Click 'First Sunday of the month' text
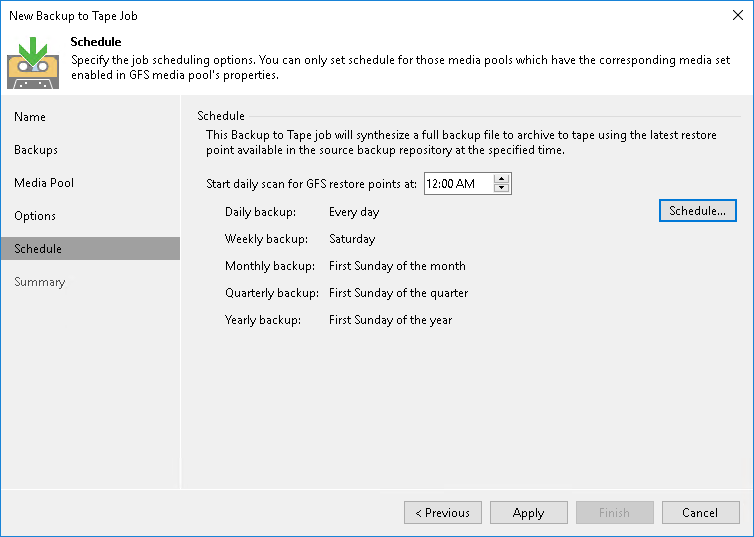Screen dimensions: 754x537 [x=397, y=266]
